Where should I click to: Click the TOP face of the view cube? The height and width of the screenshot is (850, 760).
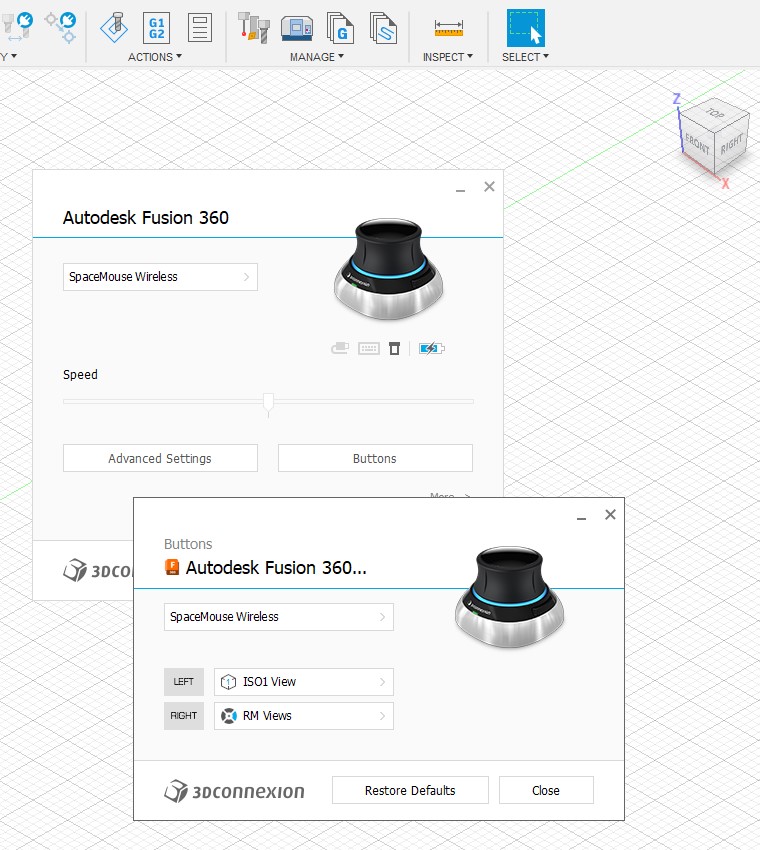715,113
